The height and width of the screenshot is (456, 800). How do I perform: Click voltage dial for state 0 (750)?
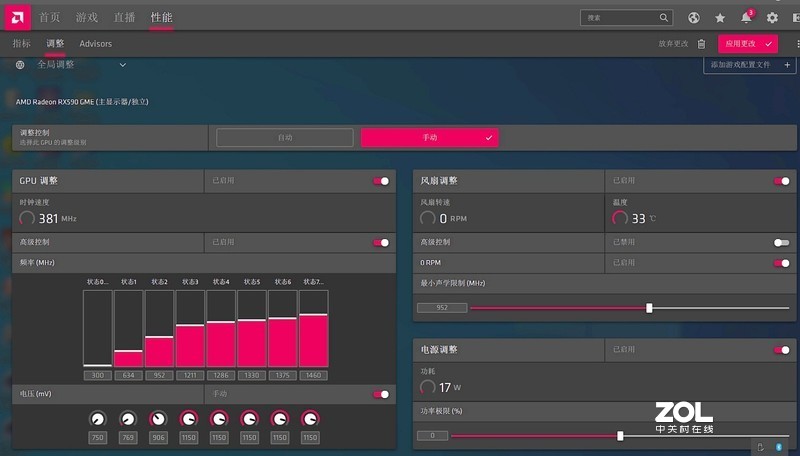coord(97,419)
